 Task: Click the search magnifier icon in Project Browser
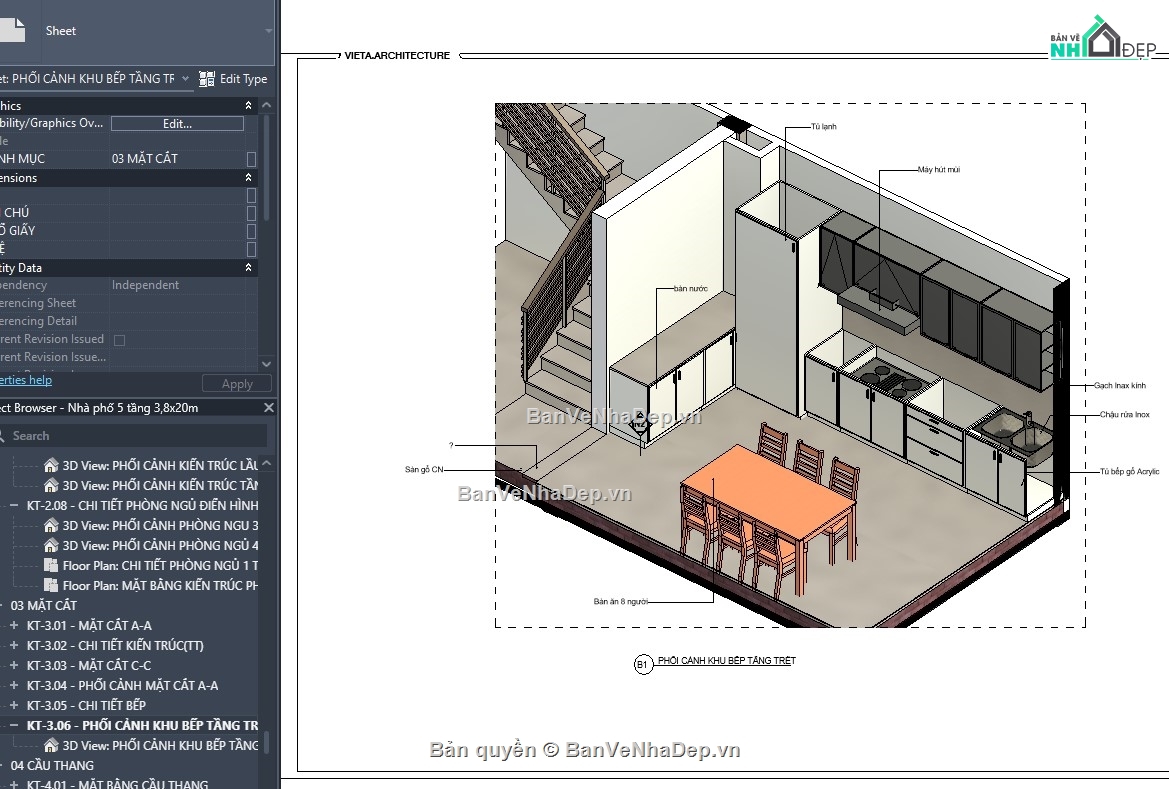pyautogui.click(x=2, y=436)
